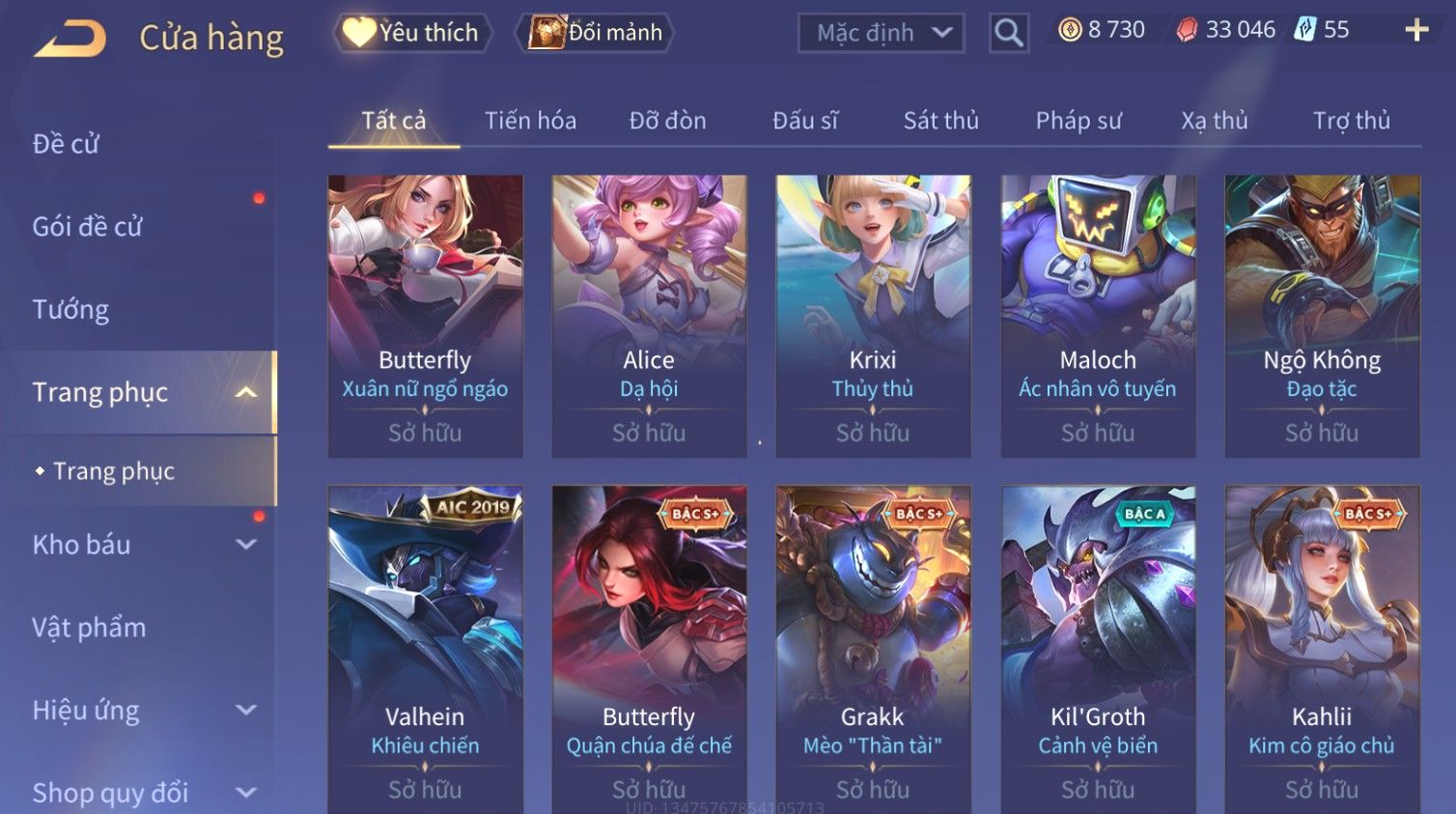
Task: Open the Mặc định sort dropdown
Action: (882, 33)
